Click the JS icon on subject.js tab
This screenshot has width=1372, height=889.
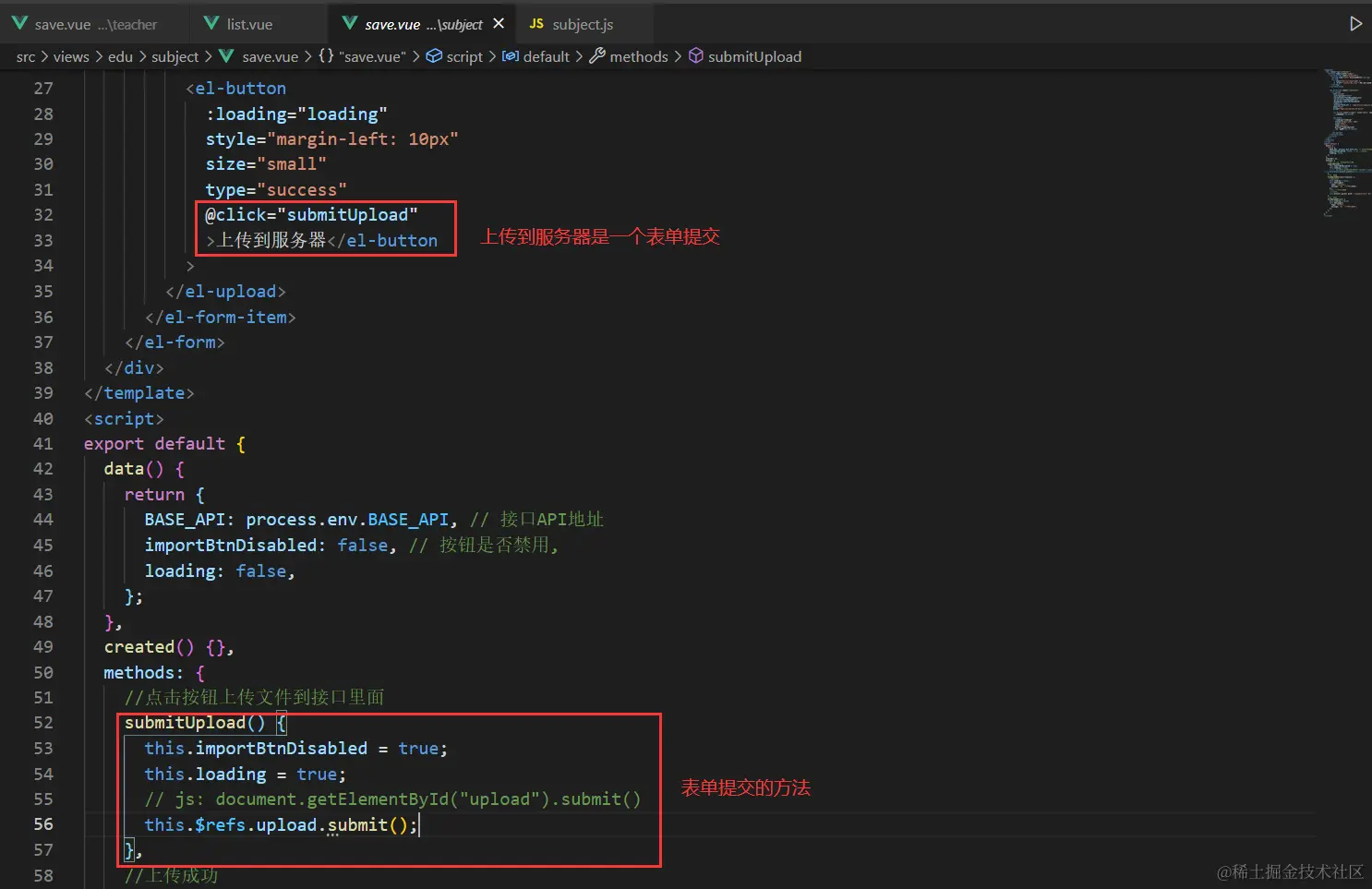(x=536, y=23)
